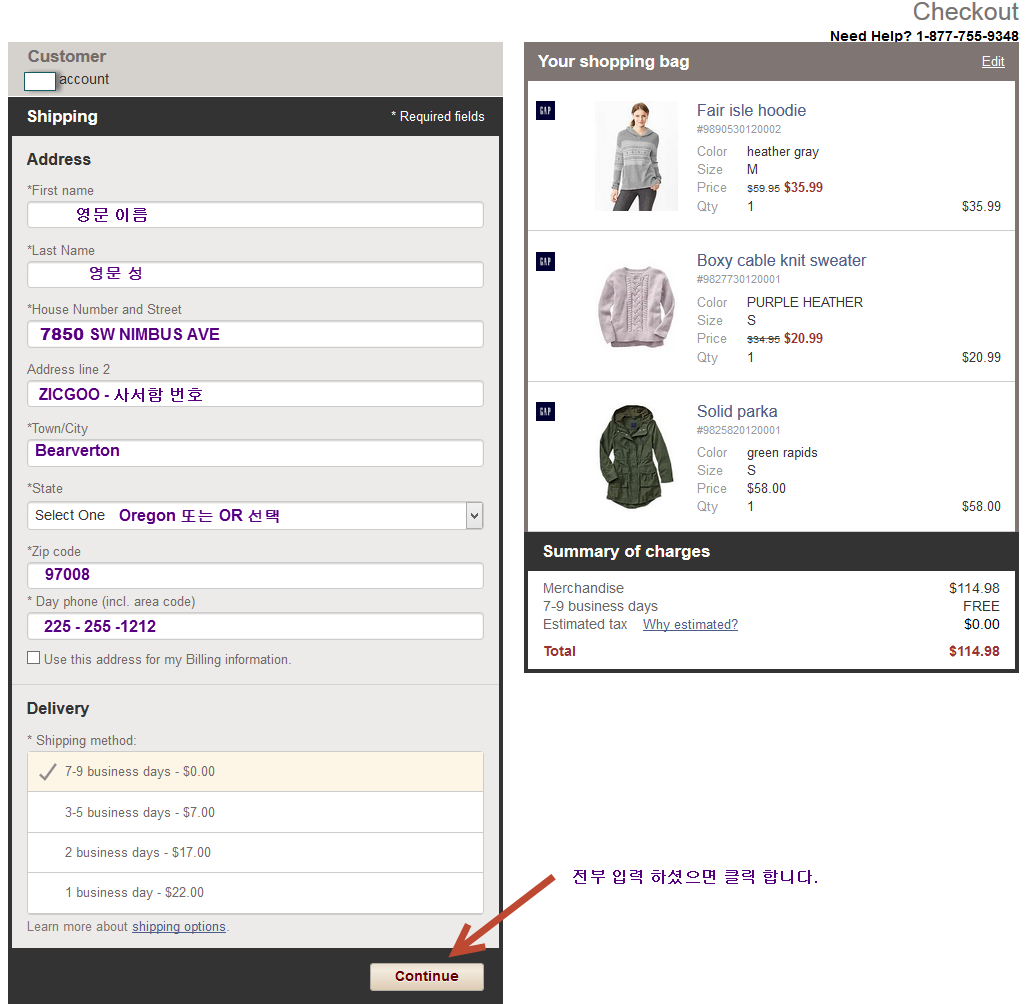1026x1004 pixels.
Task: Choose 2 business days $17.00 shipping
Action: pos(255,852)
